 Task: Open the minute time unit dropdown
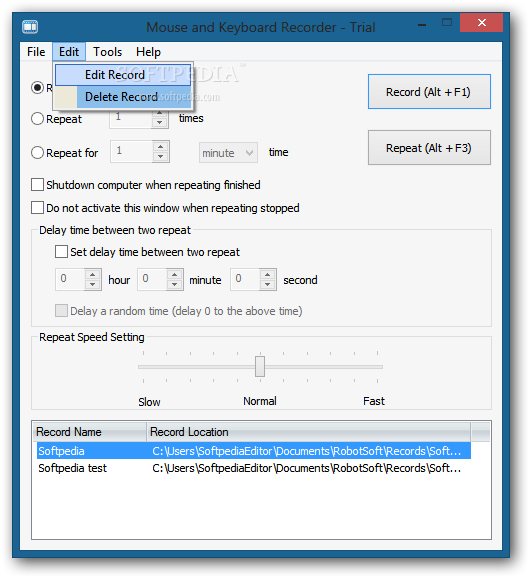click(x=229, y=153)
